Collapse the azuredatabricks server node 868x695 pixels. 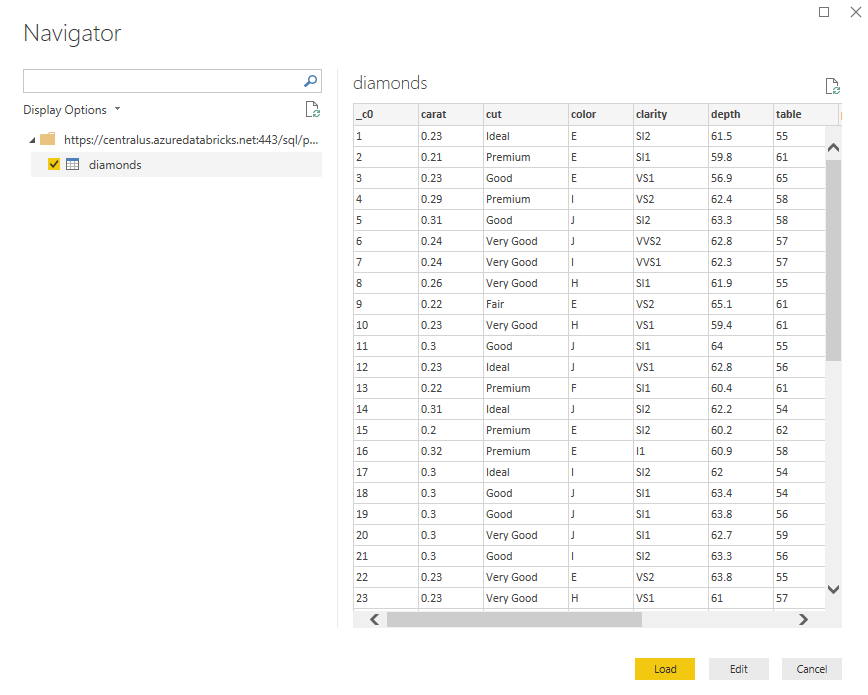click(32, 140)
